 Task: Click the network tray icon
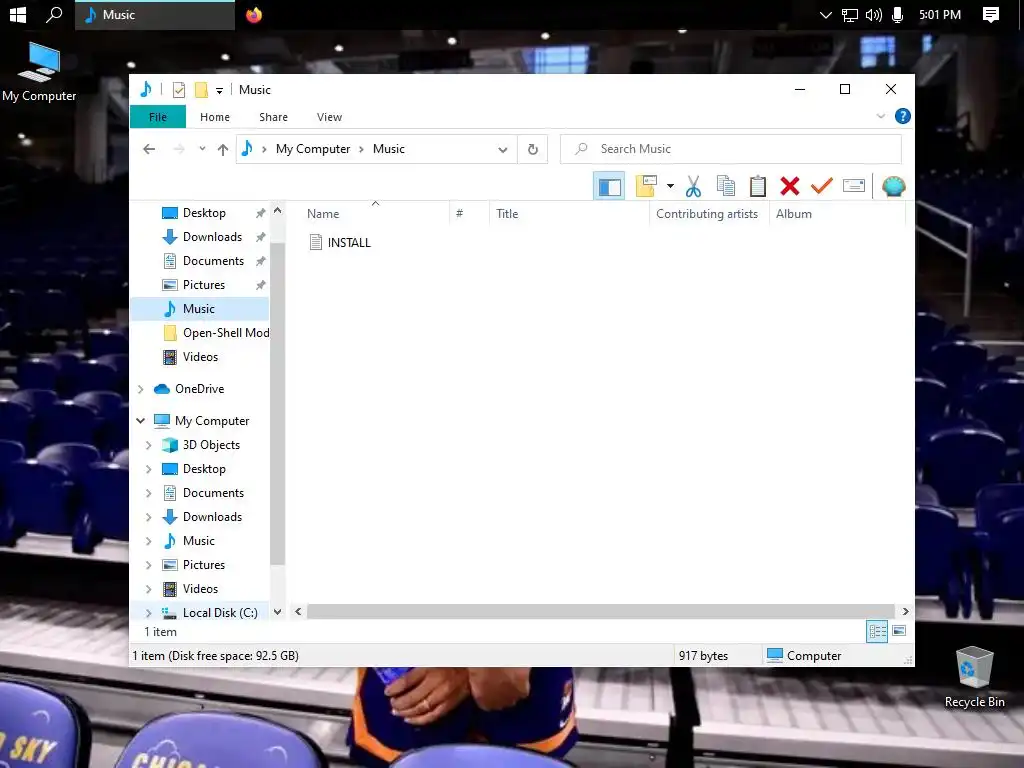[849, 15]
